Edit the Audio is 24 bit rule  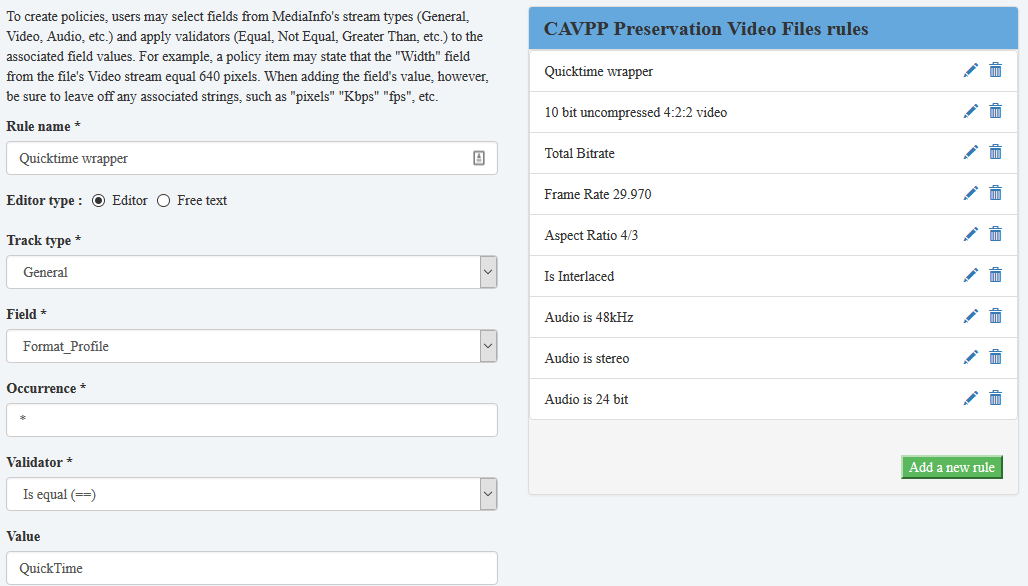click(x=970, y=398)
